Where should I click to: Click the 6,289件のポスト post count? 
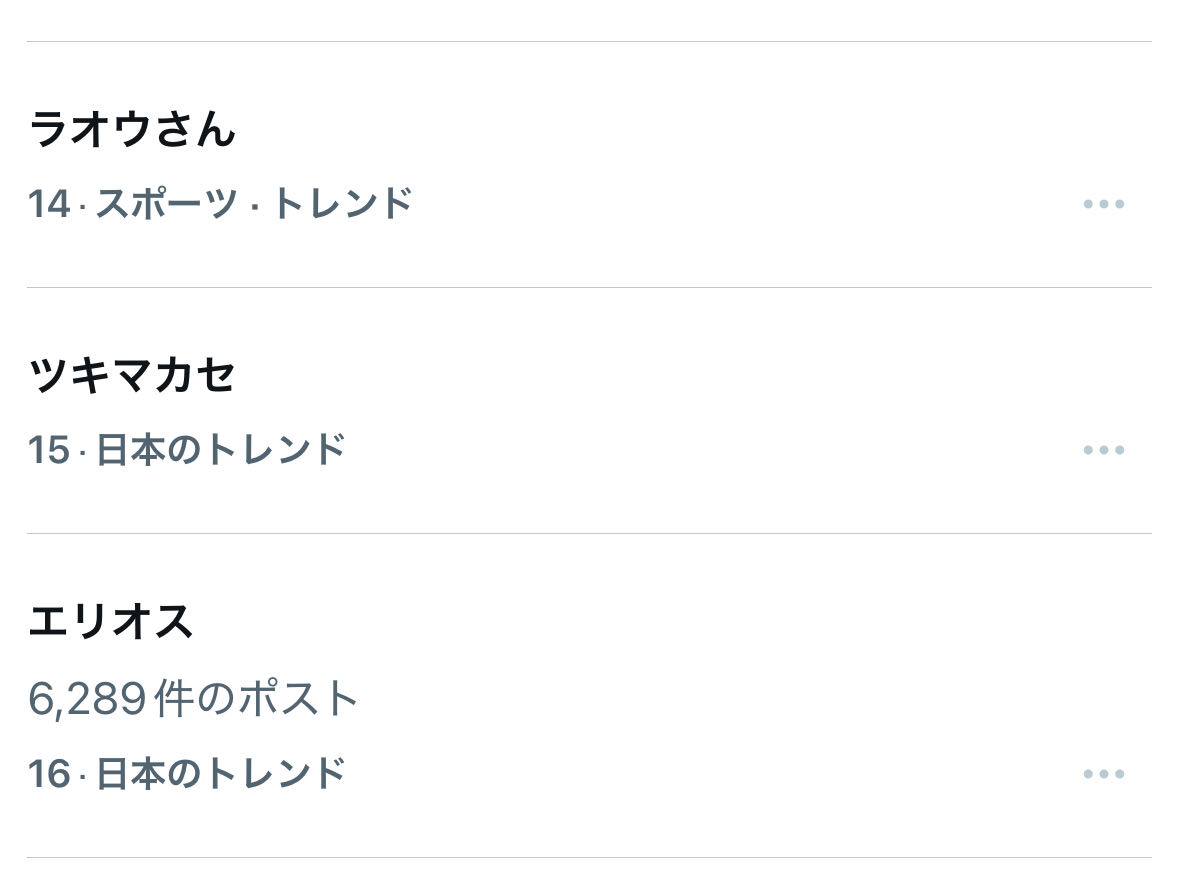point(193,699)
